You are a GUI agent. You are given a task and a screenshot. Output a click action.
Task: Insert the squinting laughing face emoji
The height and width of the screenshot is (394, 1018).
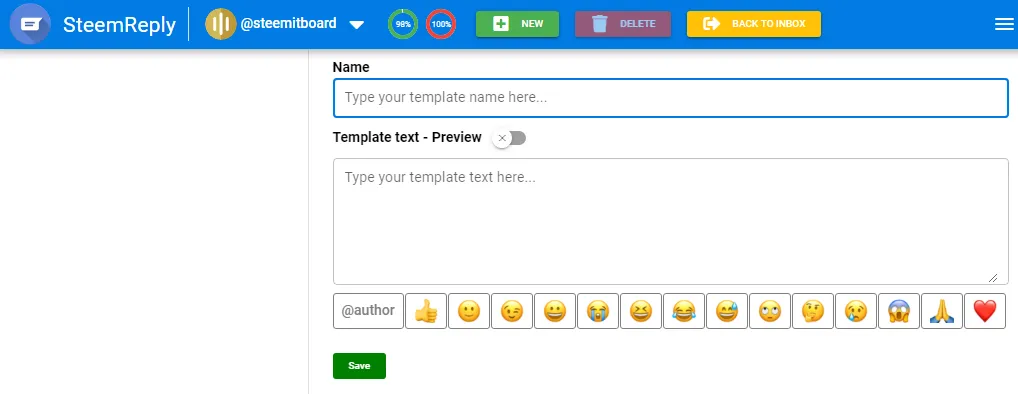pyautogui.click(x=641, y=311)
